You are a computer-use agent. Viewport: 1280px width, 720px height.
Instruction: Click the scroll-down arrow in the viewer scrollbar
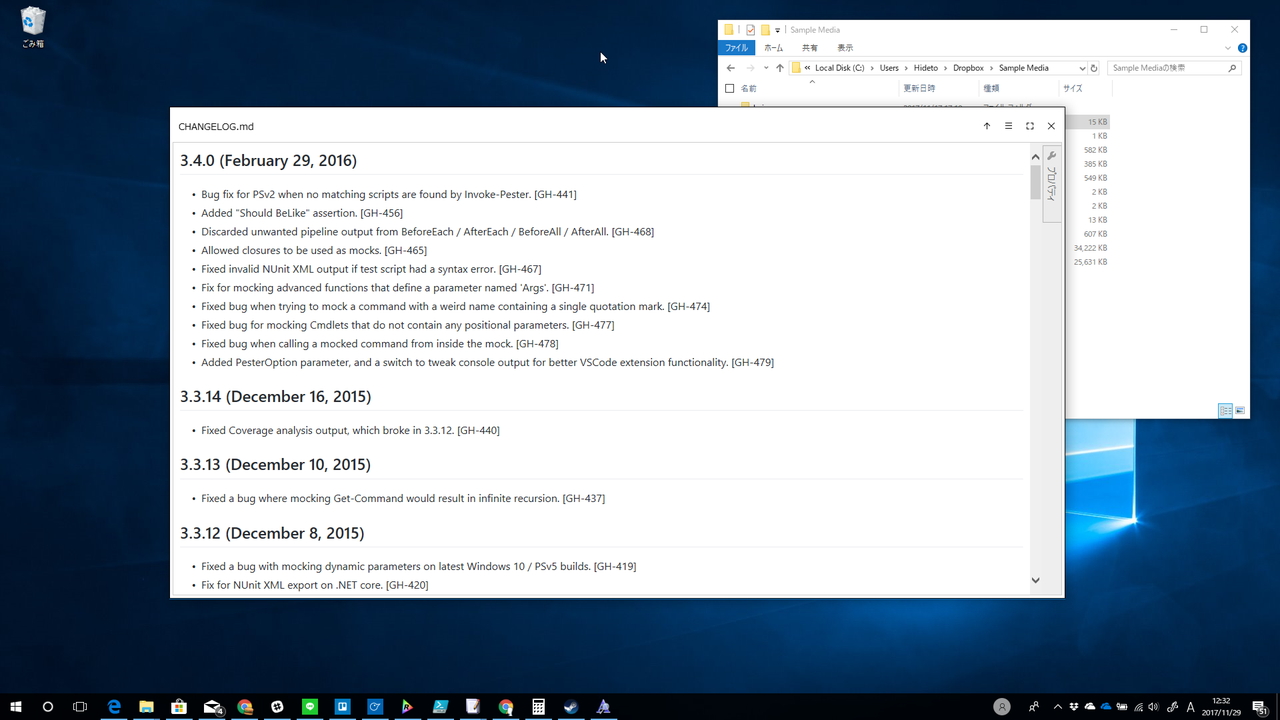[1035, 579]
